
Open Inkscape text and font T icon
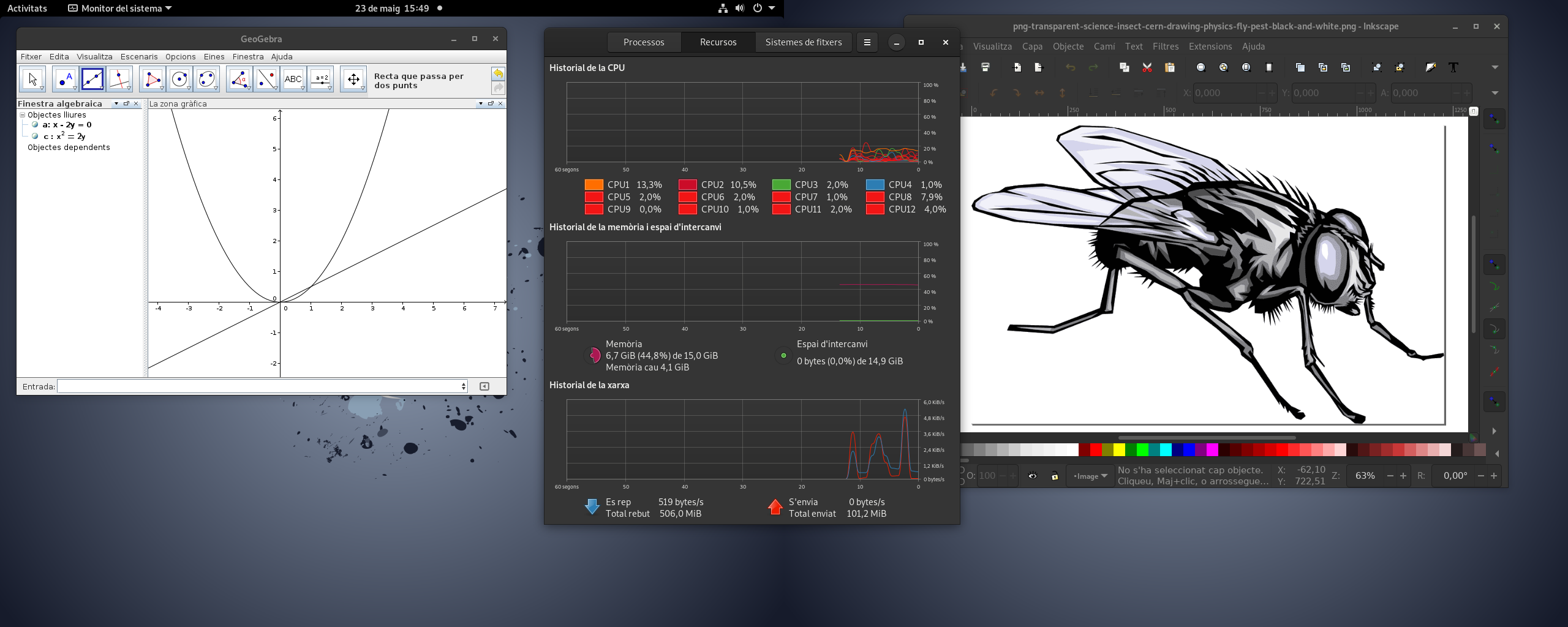(1453, 67)
